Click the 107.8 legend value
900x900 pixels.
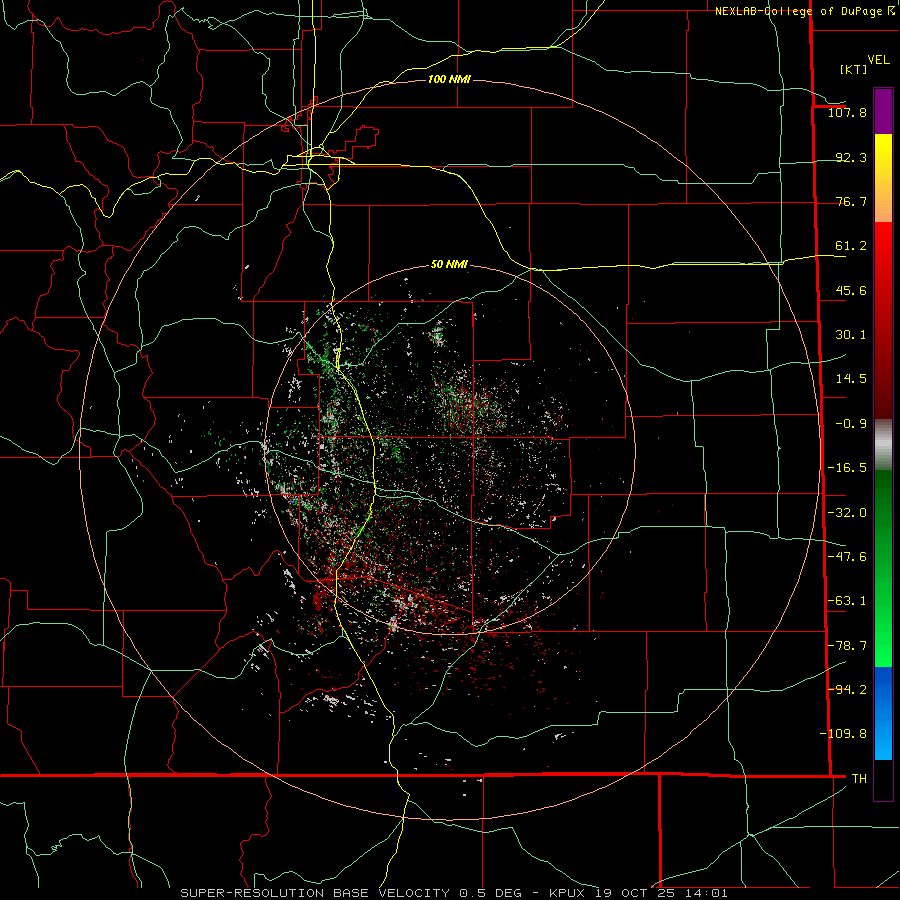click(847, 112)
